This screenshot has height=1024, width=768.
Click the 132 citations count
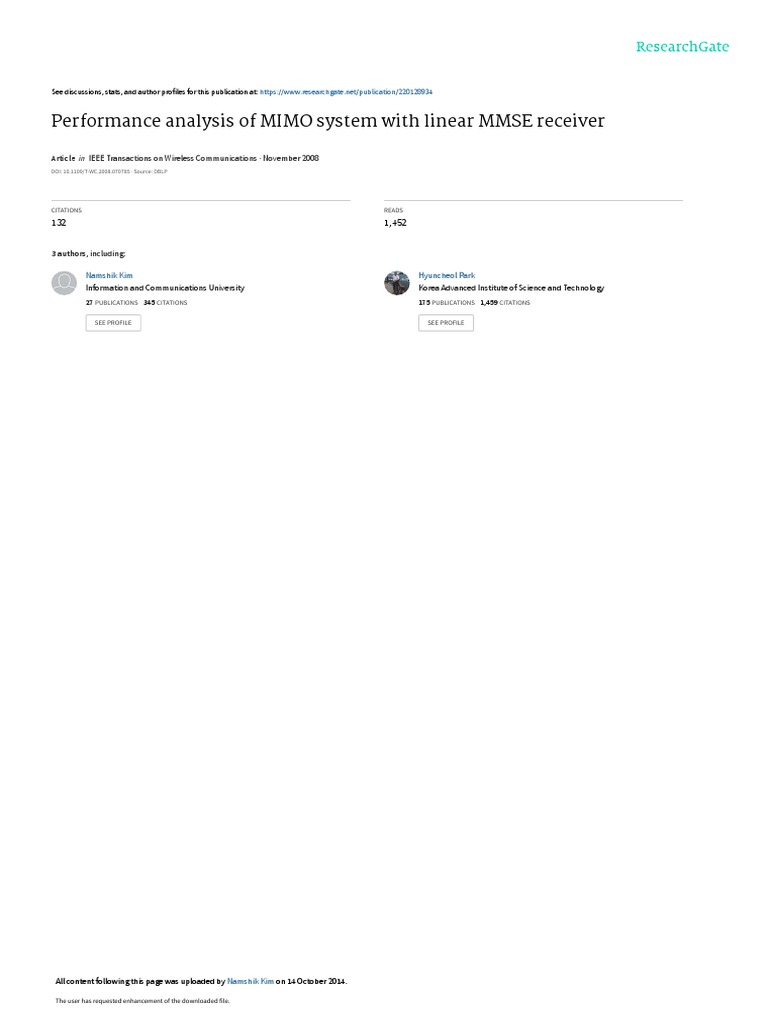[59, 223]
